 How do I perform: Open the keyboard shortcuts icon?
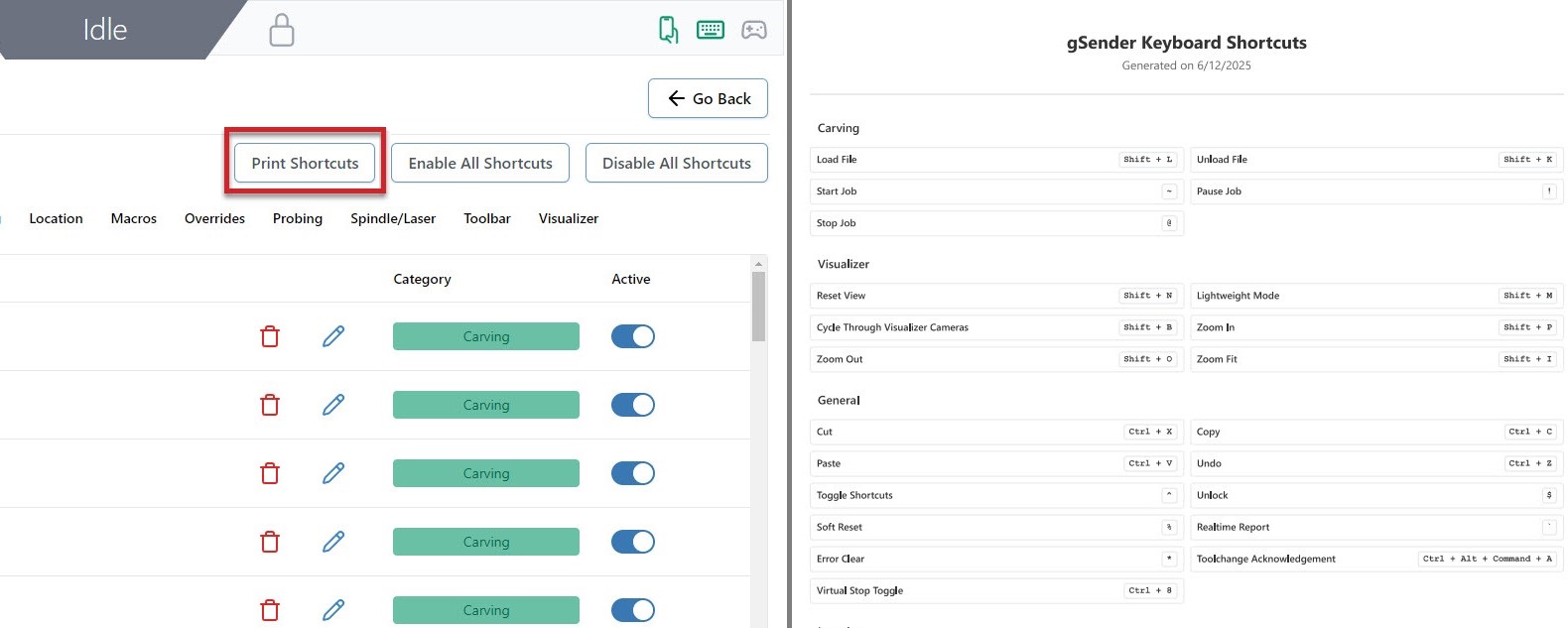711,30
